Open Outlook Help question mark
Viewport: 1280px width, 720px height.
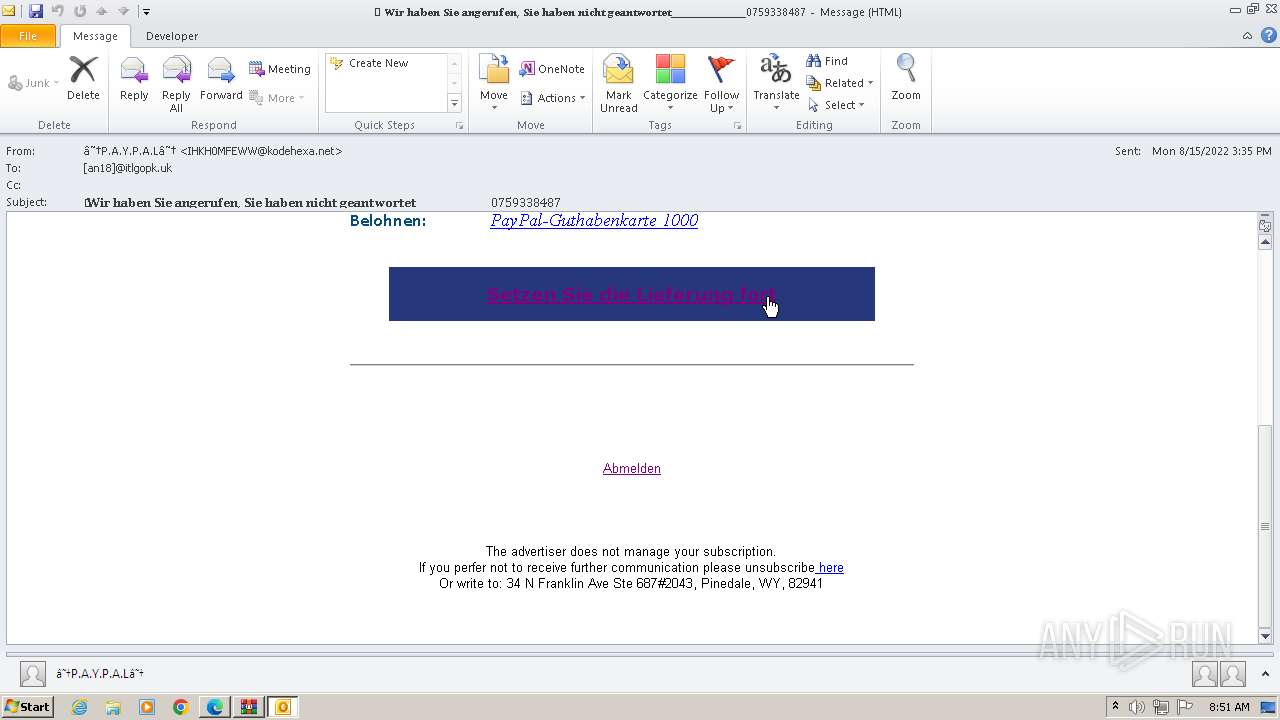pos(1268,36)
